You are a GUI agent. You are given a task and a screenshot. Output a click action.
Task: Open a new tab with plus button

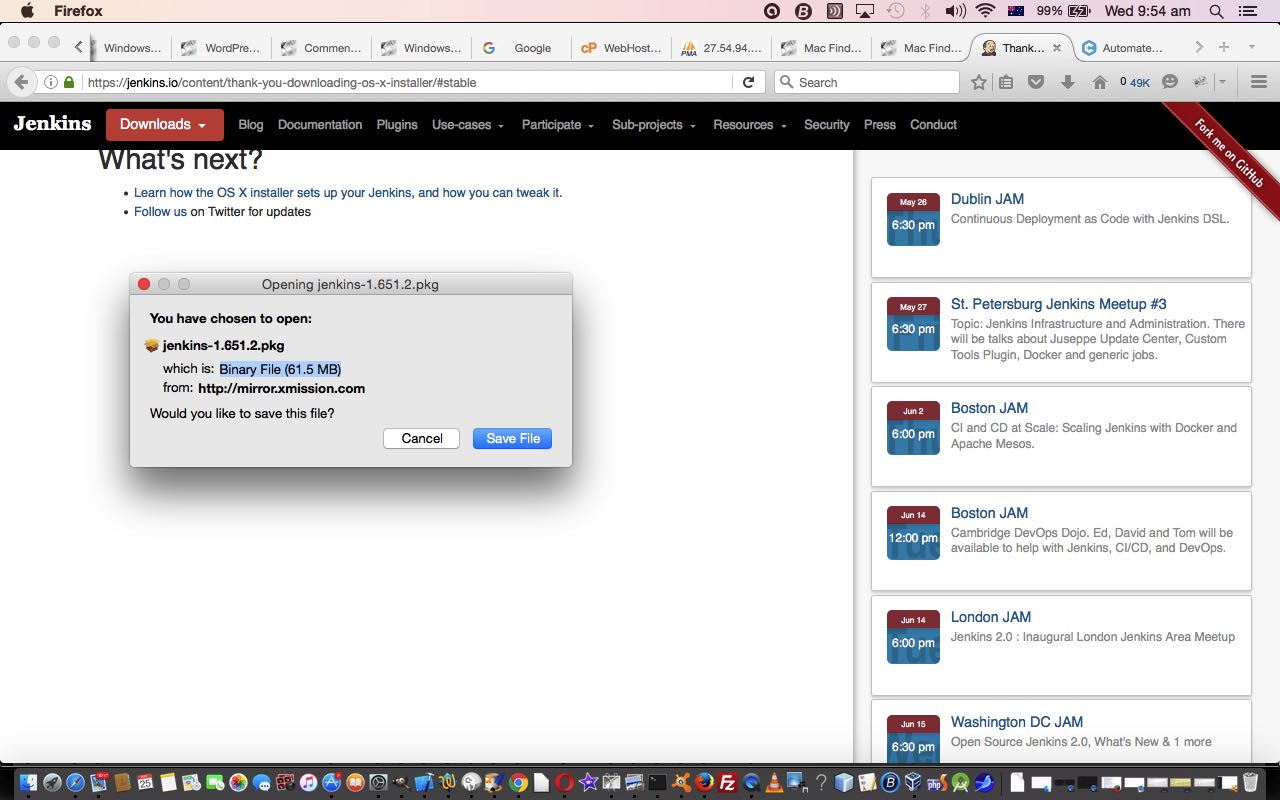(x=1224, y=47)
